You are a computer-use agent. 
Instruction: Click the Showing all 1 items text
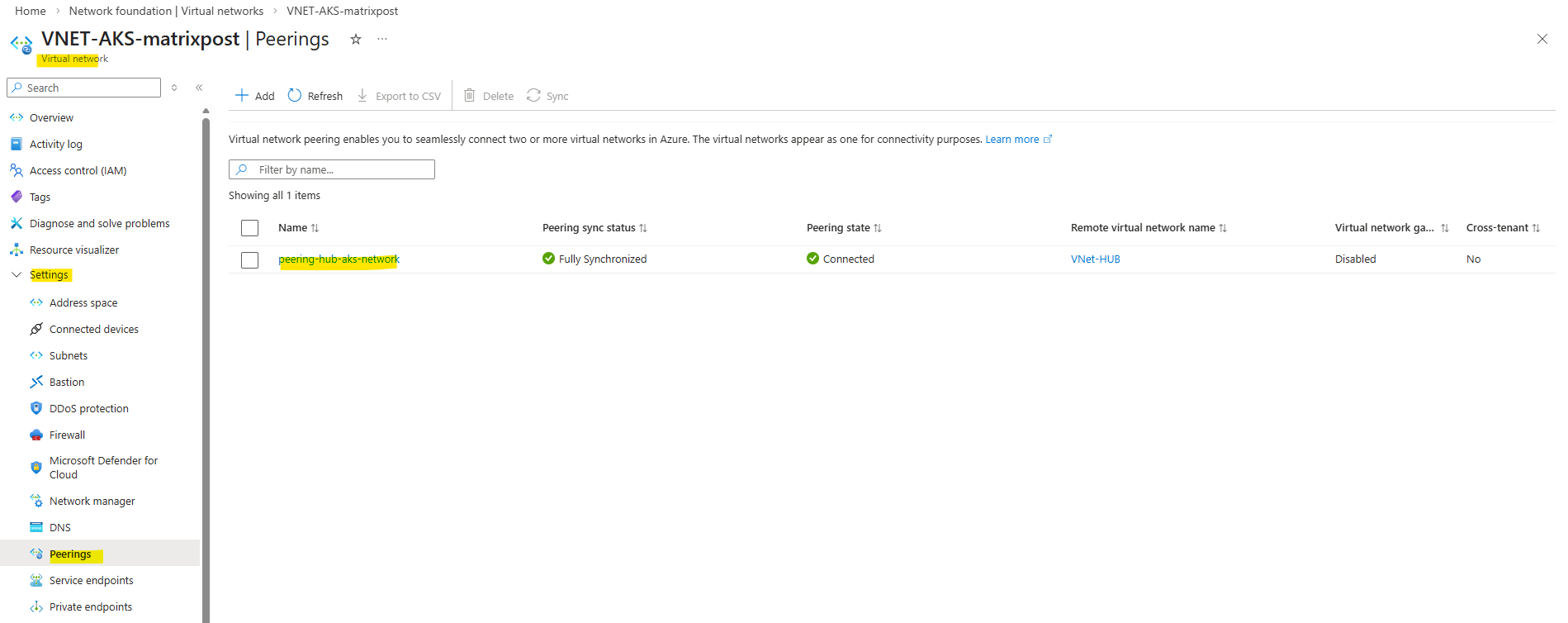click(274, 196)
